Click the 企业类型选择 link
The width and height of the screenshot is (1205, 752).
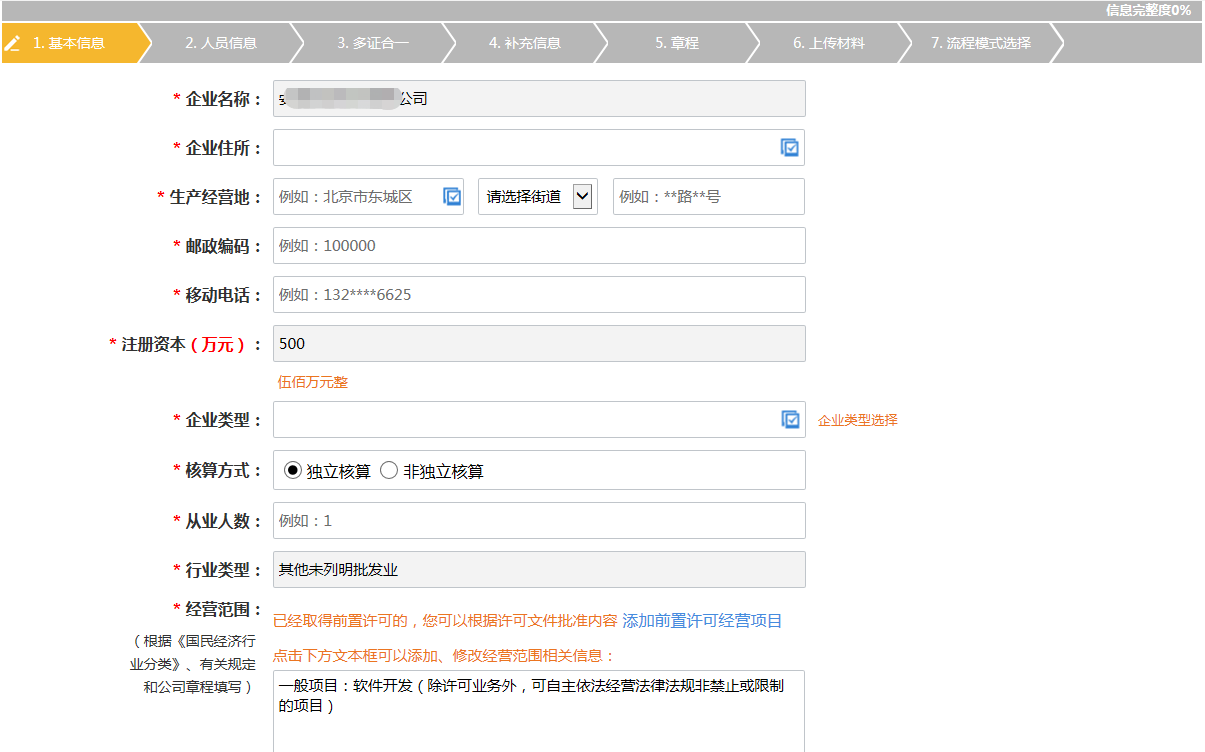click(857, 420)
